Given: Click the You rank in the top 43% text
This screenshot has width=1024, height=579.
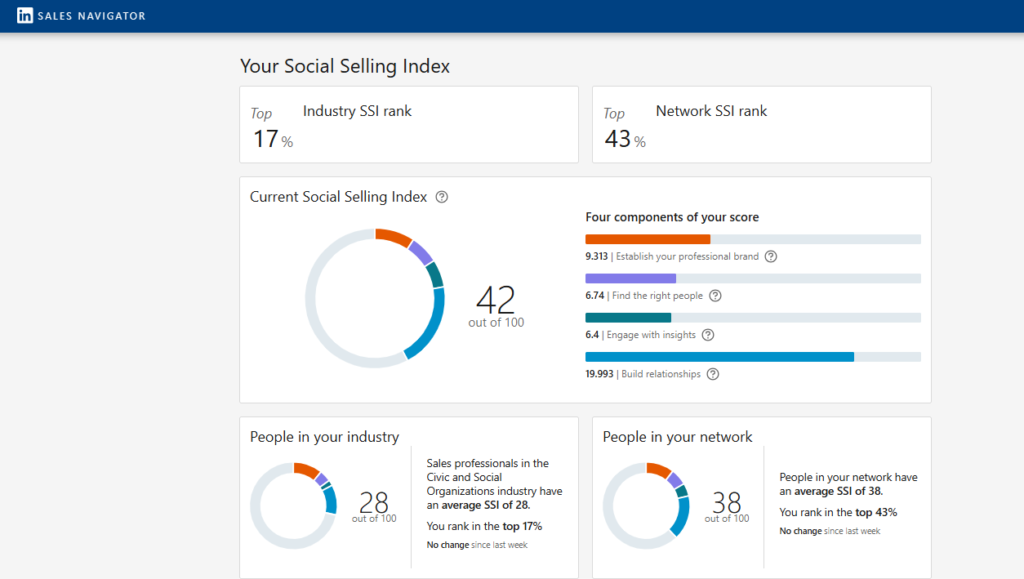Looking at the screenshot, I should point(839,512).
